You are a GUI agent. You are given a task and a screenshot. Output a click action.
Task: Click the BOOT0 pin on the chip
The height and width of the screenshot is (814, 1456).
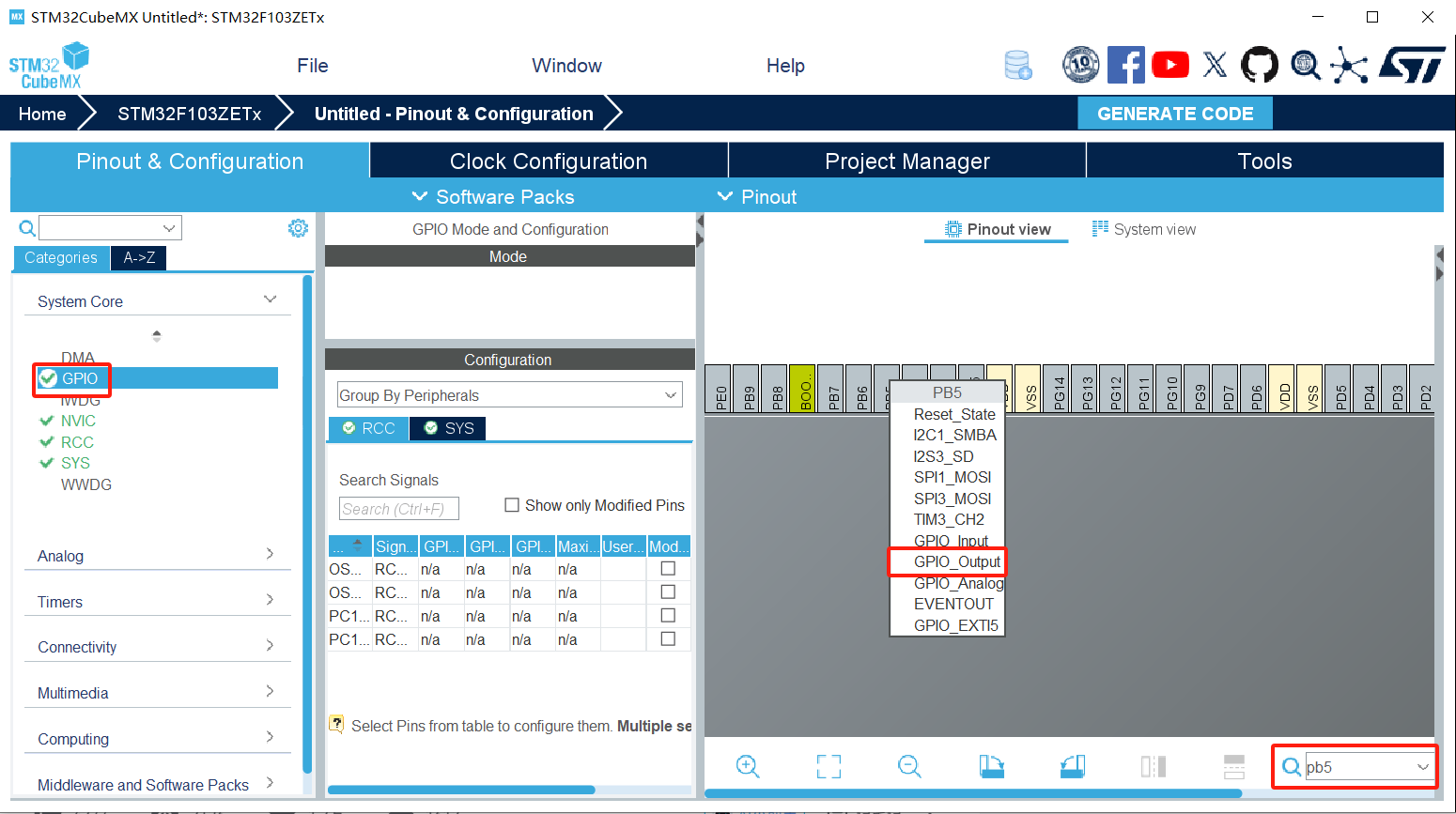pos(803,389)
